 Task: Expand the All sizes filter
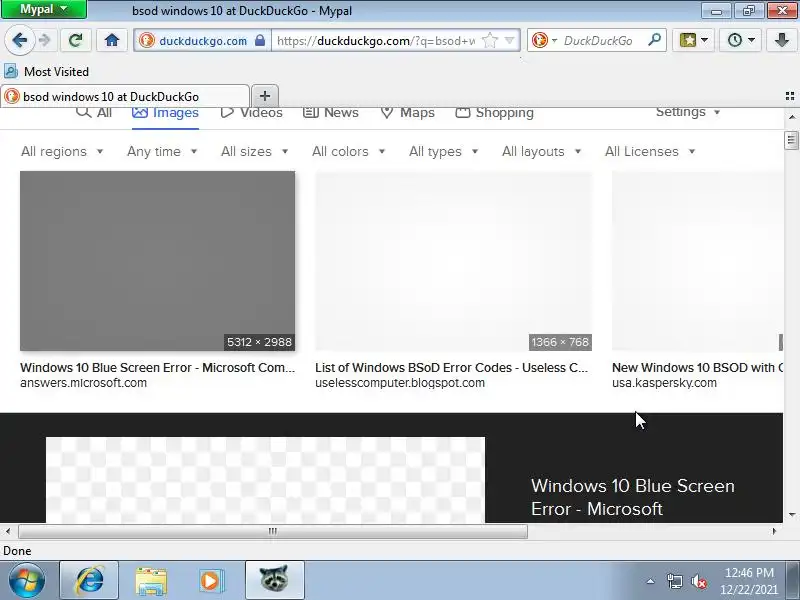click(x=254, y=152)
